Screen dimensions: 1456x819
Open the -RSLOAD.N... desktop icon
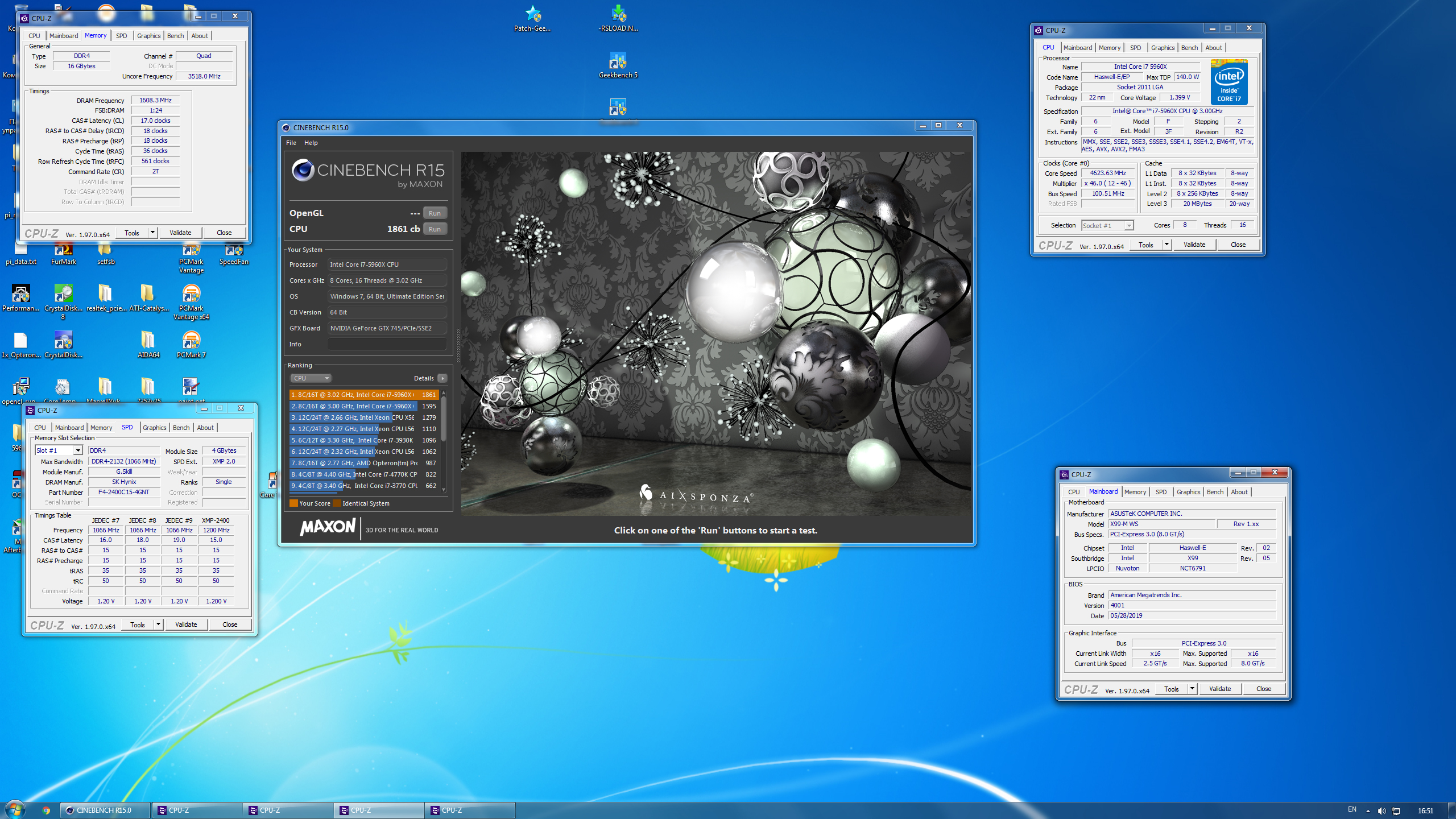(618, 18)
